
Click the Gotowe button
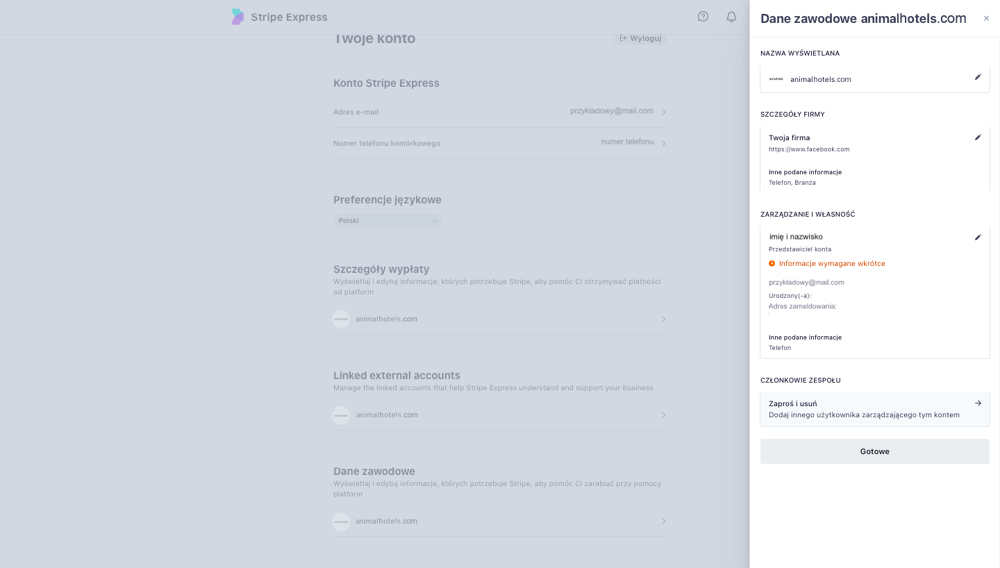[x=874, y=451]
